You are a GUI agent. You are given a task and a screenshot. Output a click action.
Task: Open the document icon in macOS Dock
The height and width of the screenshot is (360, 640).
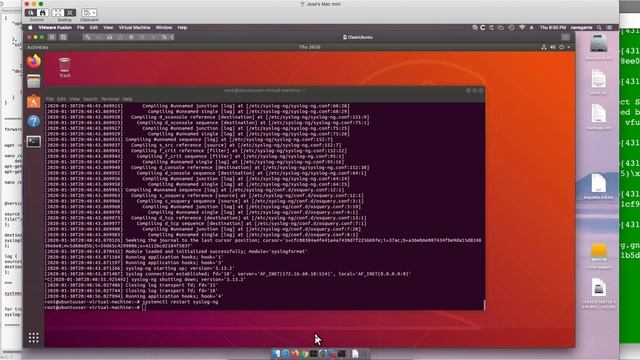[355, 353]
